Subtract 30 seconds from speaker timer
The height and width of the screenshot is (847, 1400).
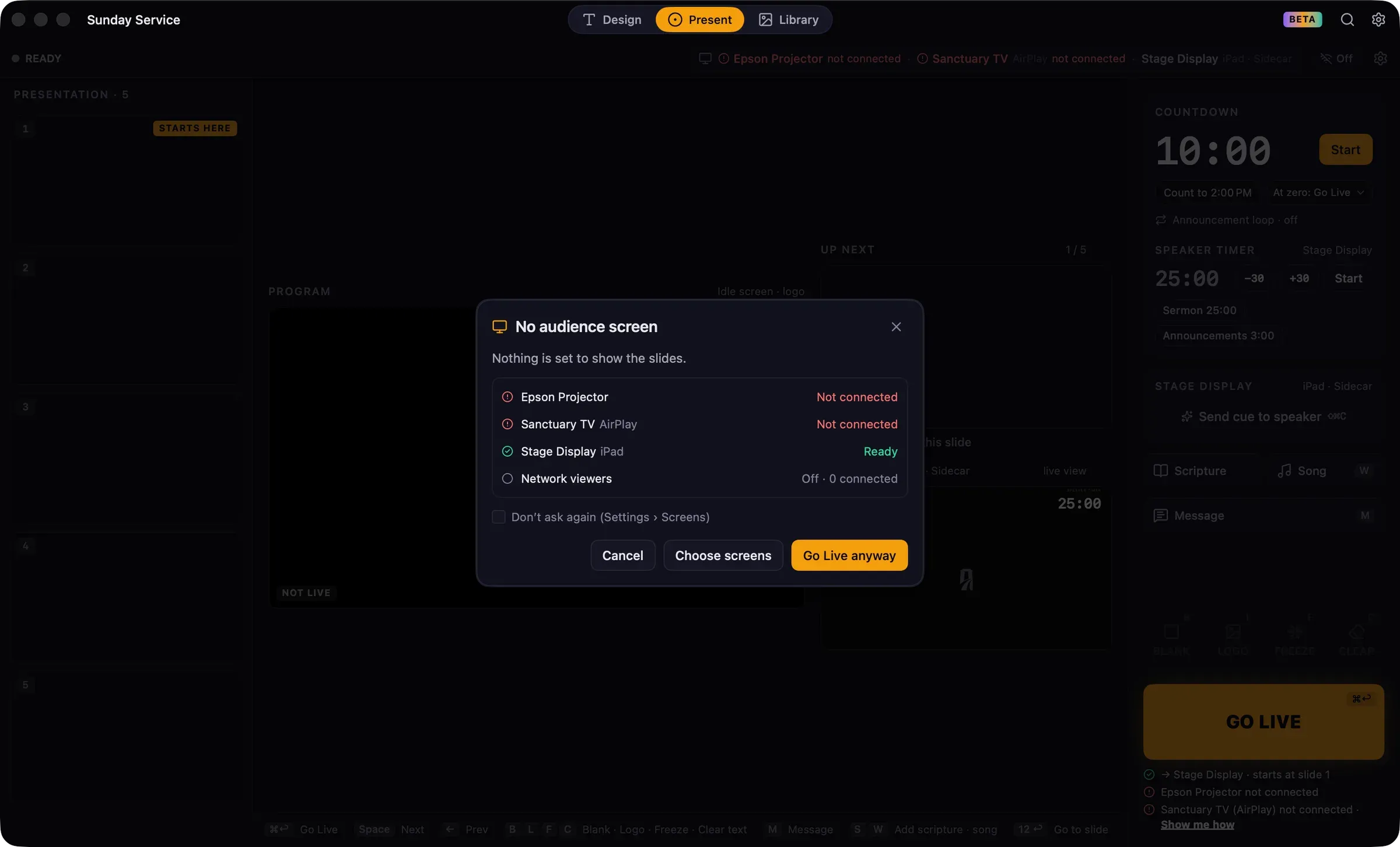point(1254,279)
